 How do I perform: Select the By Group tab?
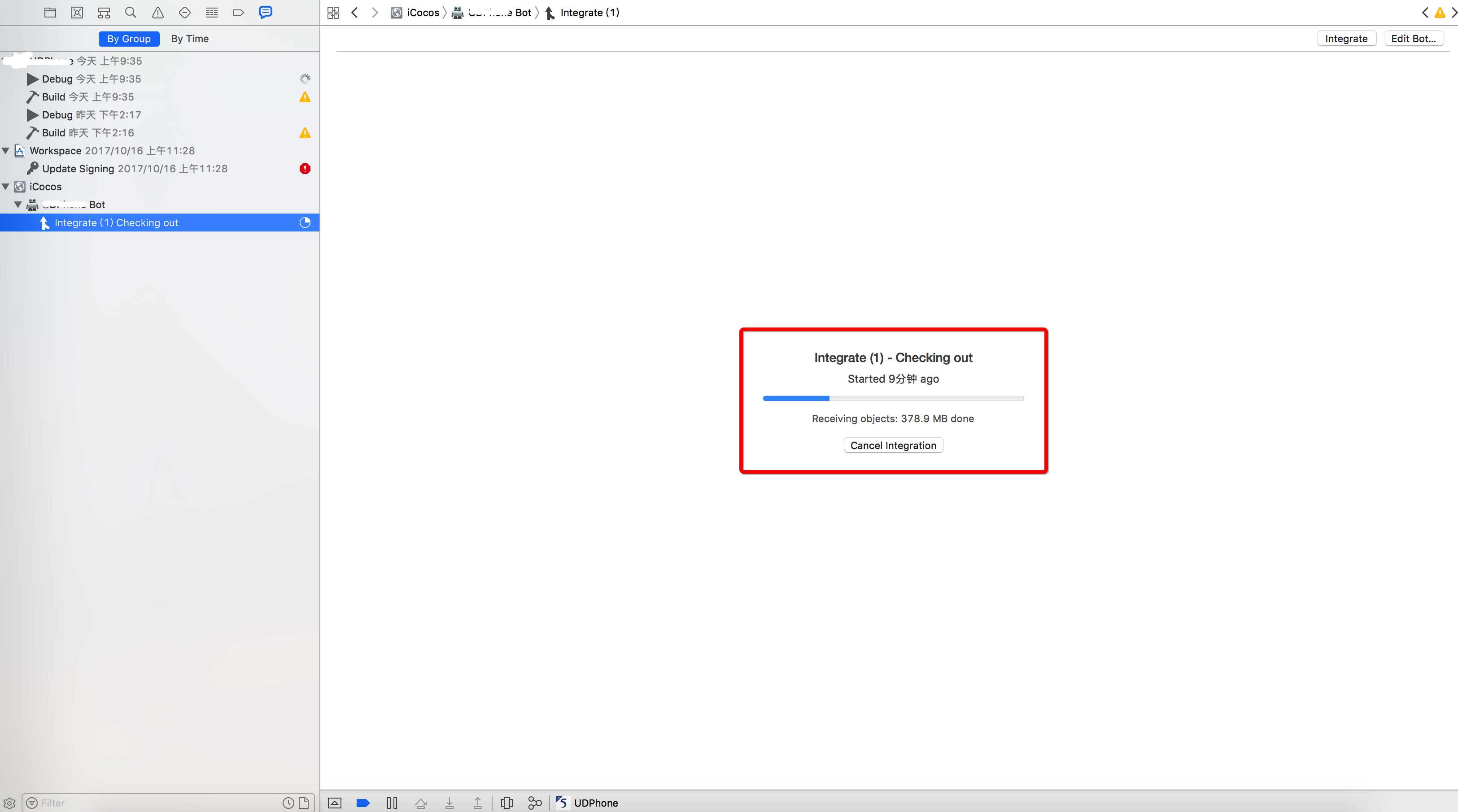128,39
